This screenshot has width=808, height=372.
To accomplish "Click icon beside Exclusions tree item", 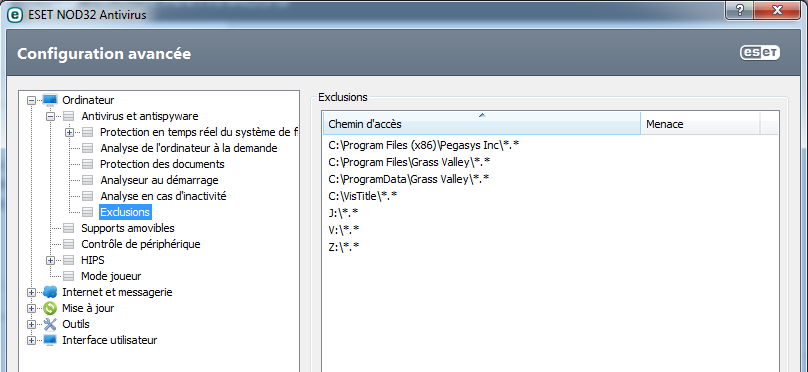I will pyautogui.click(x=88, y=212).
